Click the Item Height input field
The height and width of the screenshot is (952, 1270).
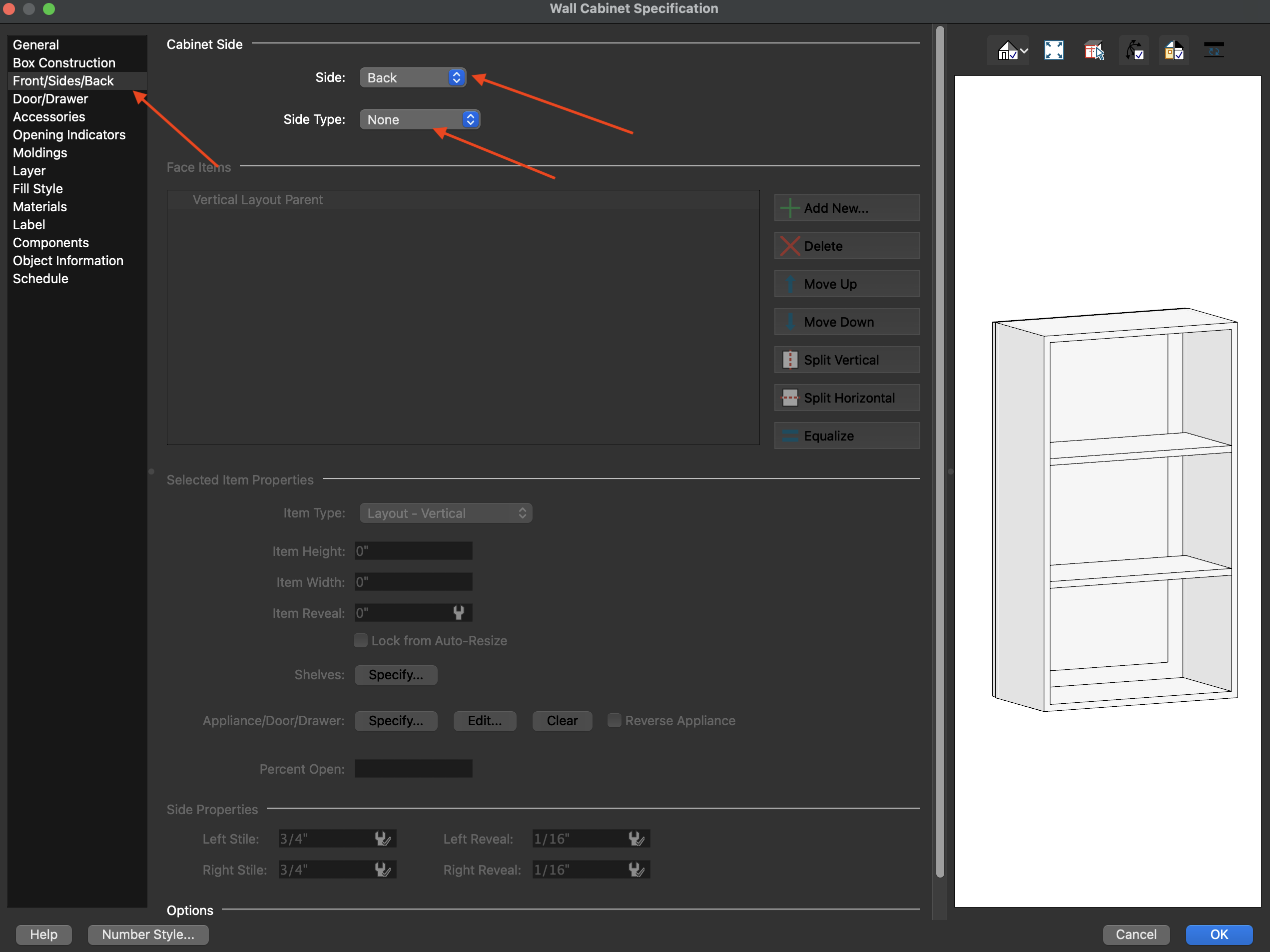click(413, 551)
